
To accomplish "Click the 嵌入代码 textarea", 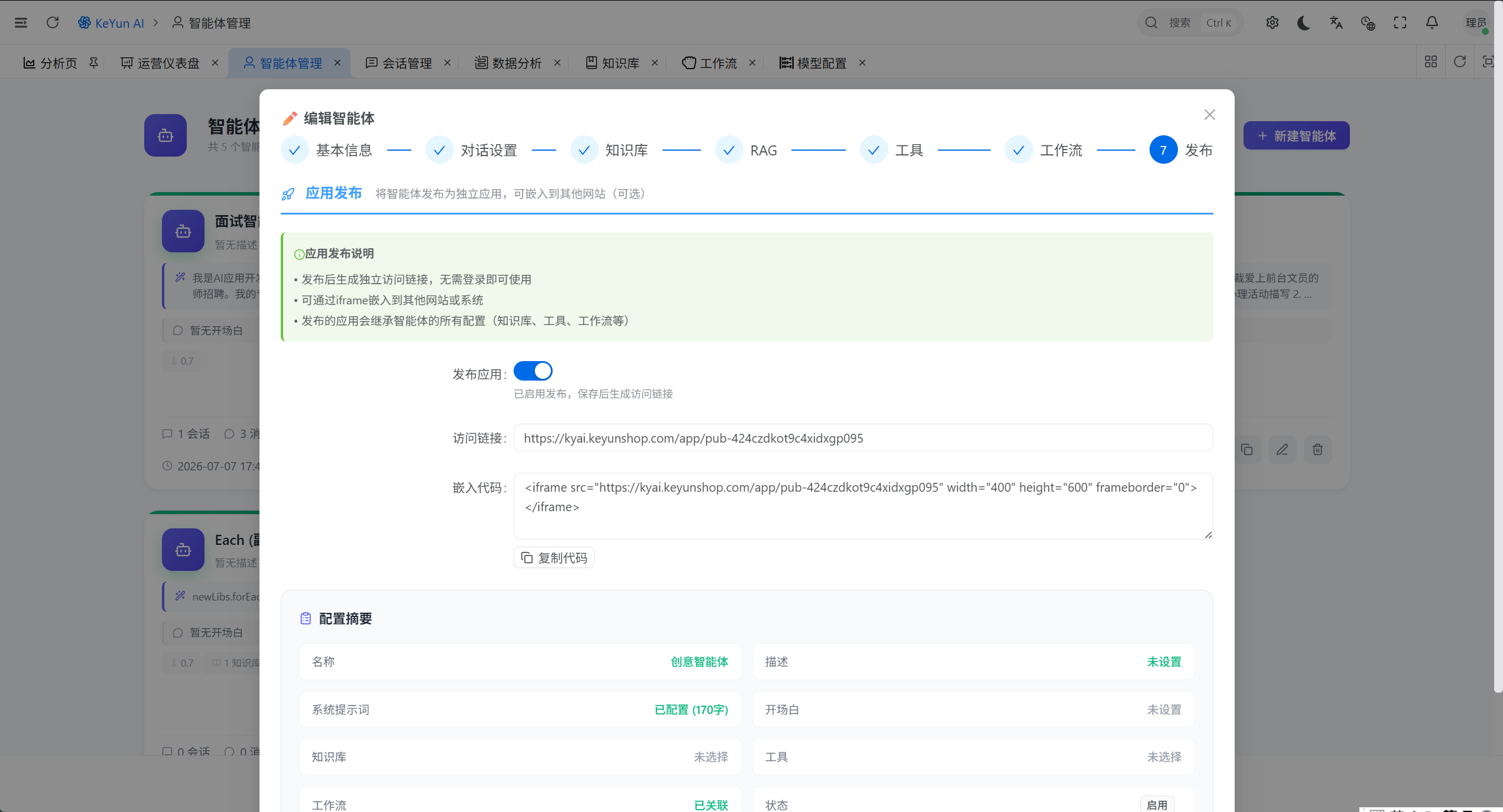I will tap(863, 506).
